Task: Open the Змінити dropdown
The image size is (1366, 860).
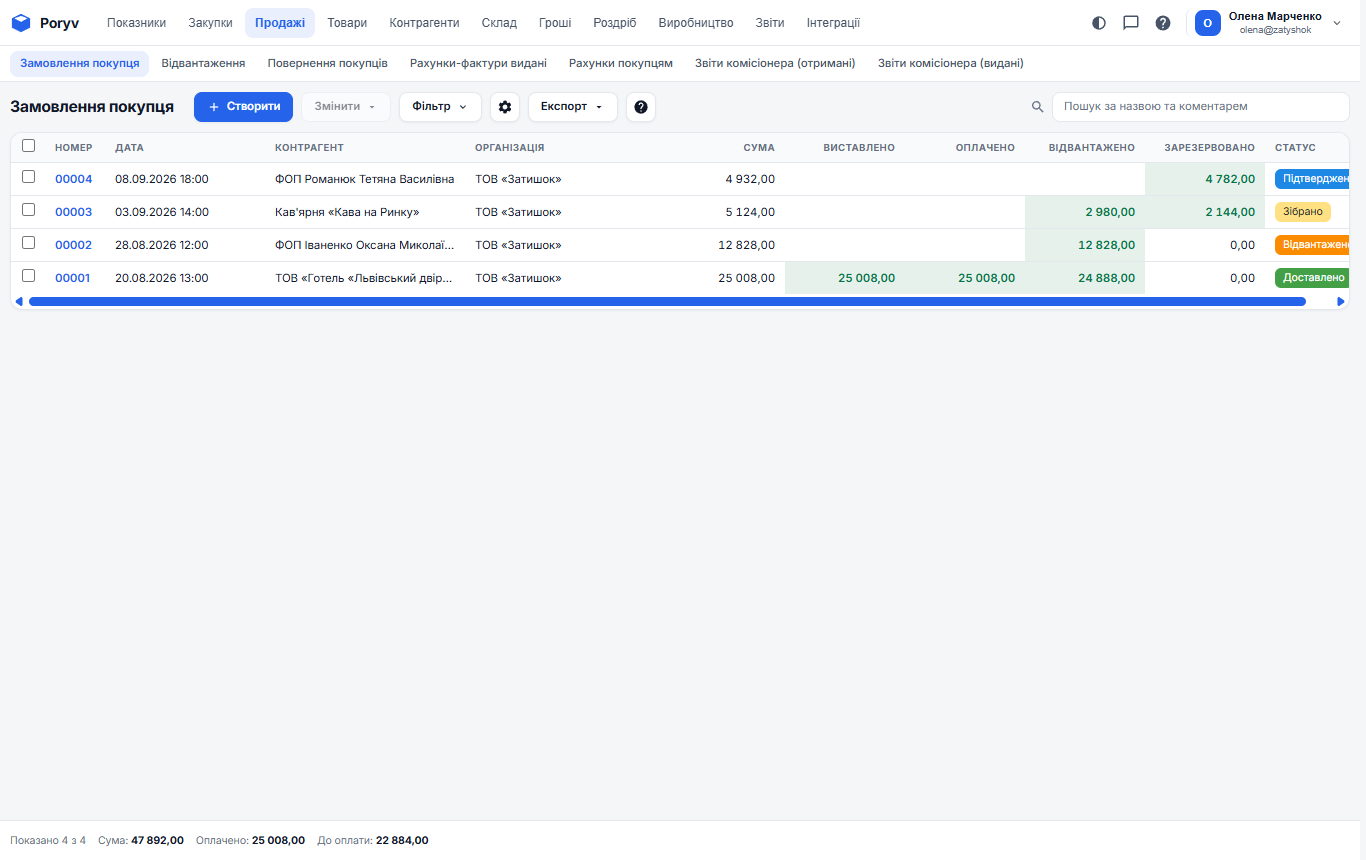Action: (x=346, y=107)
